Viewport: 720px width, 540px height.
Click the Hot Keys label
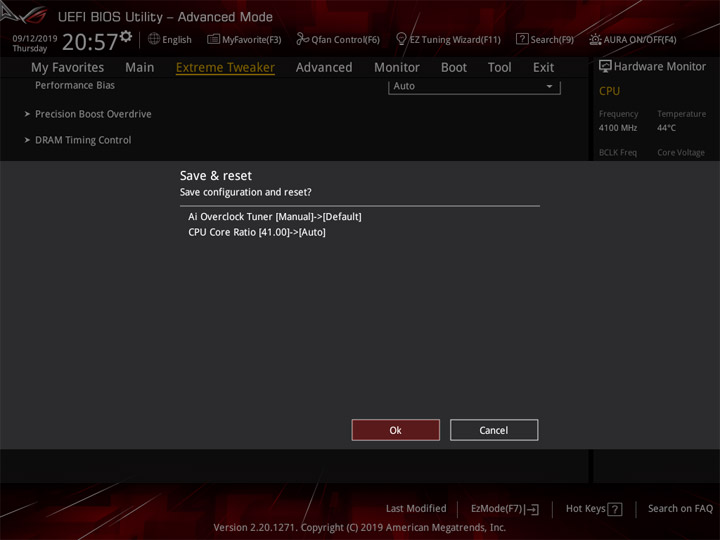tap(585, 508)
